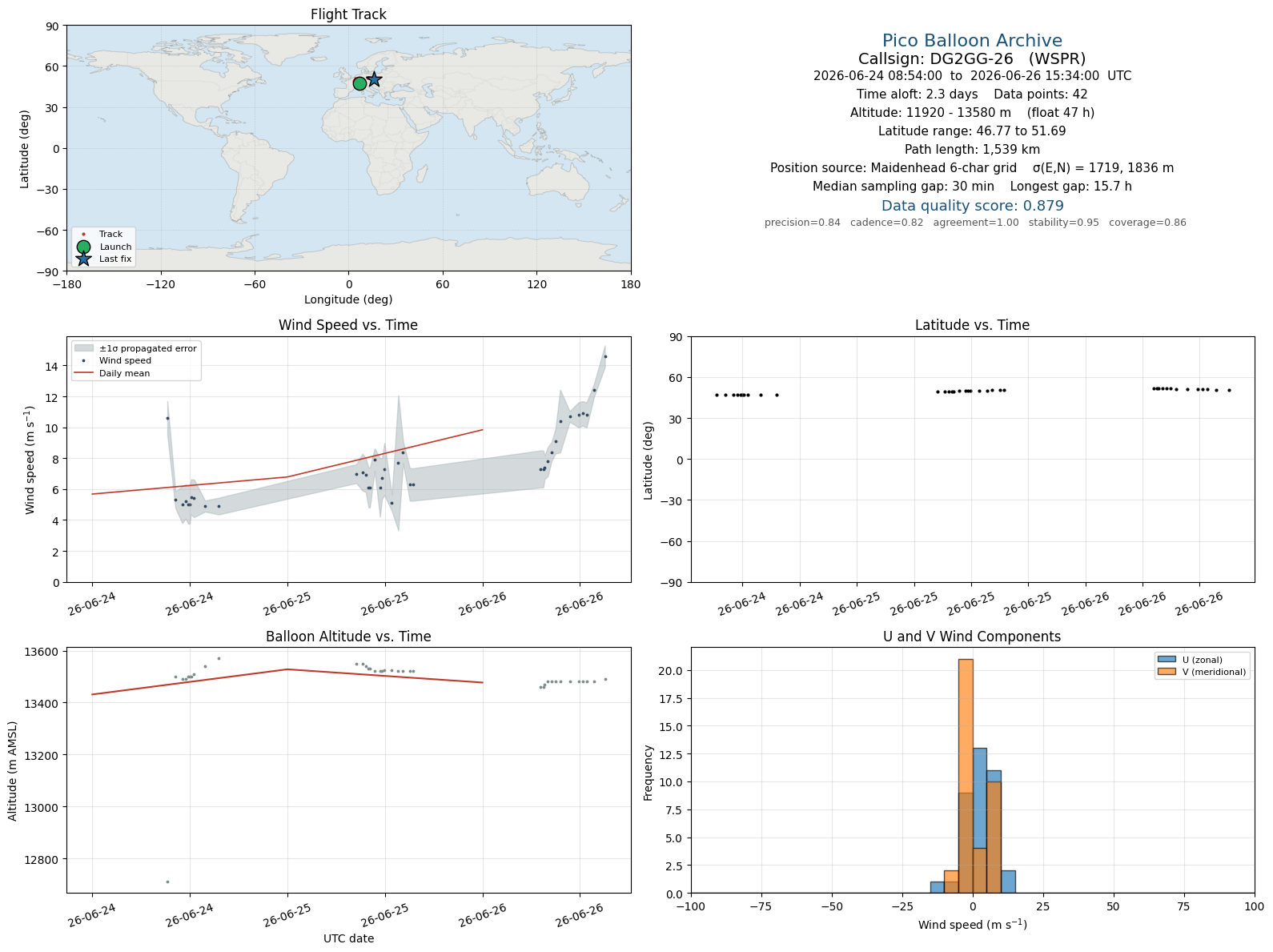Image resolution: width=1273 pixels, height=952 pixels.
Task: Click the tallest orange V histogram bar
Action: (x=966, y=776)
